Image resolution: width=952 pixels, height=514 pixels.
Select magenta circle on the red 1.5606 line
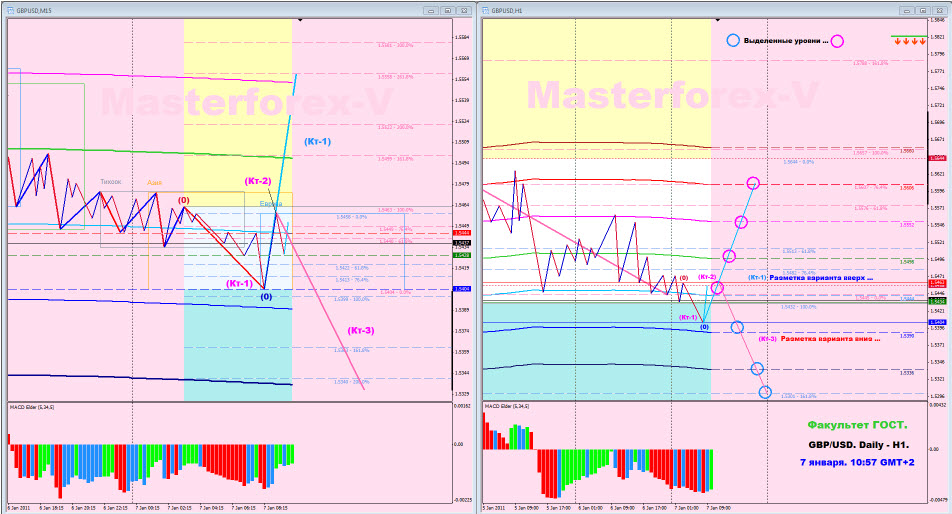pyautogui.click(x=753, y=183)
